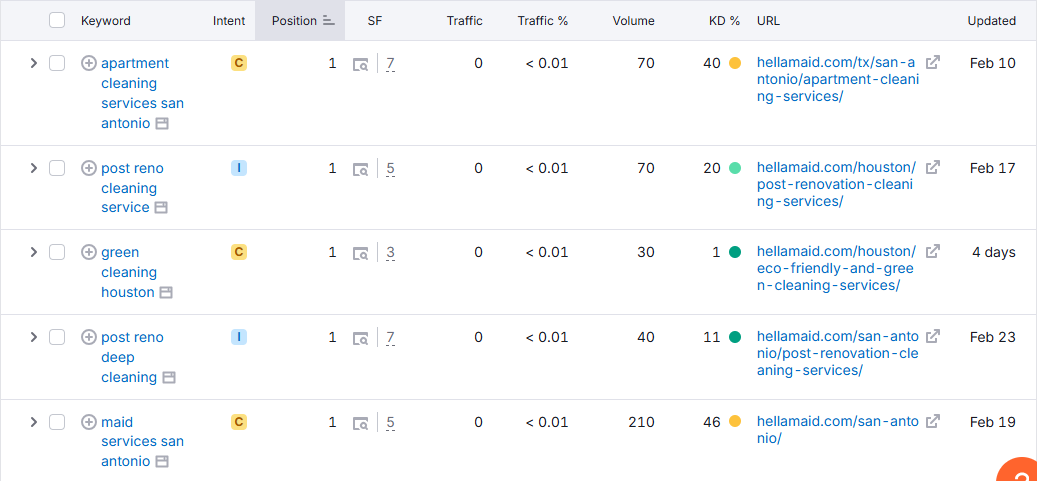Open eco-friendly green cleaning URL external icon
The width and height of the screenshot is (1037, 481).
[x=933, y=251]
